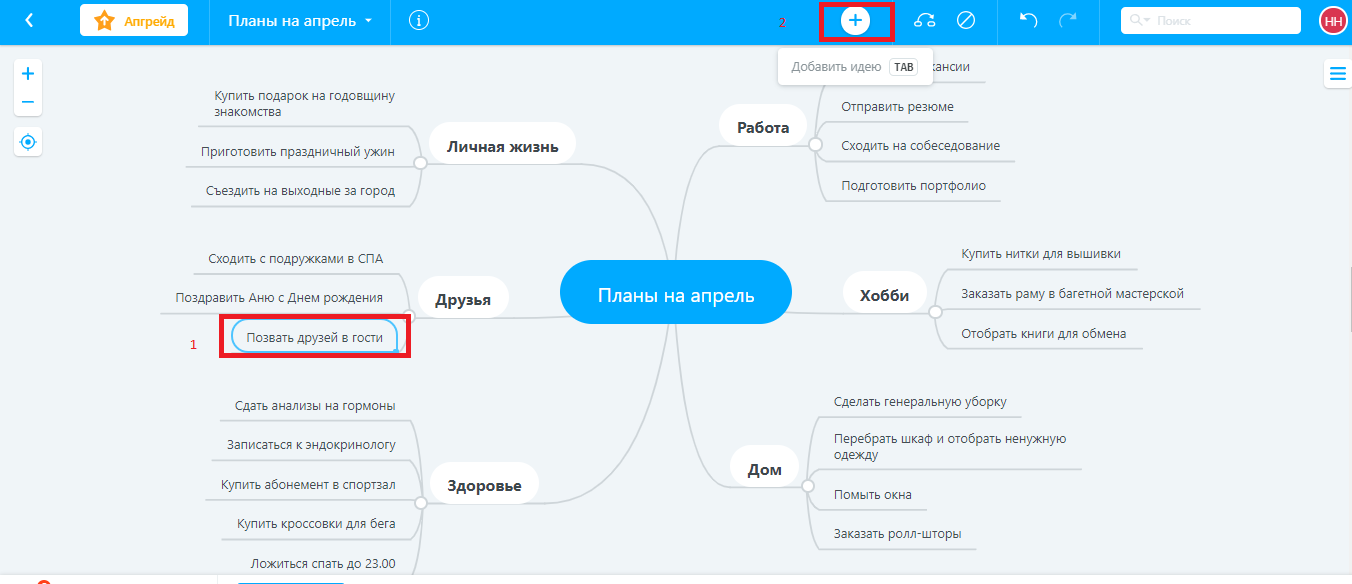Click the crossed-circle icon in the toolbar
The image size is (1352, 584).
click(x=966, y=20)
